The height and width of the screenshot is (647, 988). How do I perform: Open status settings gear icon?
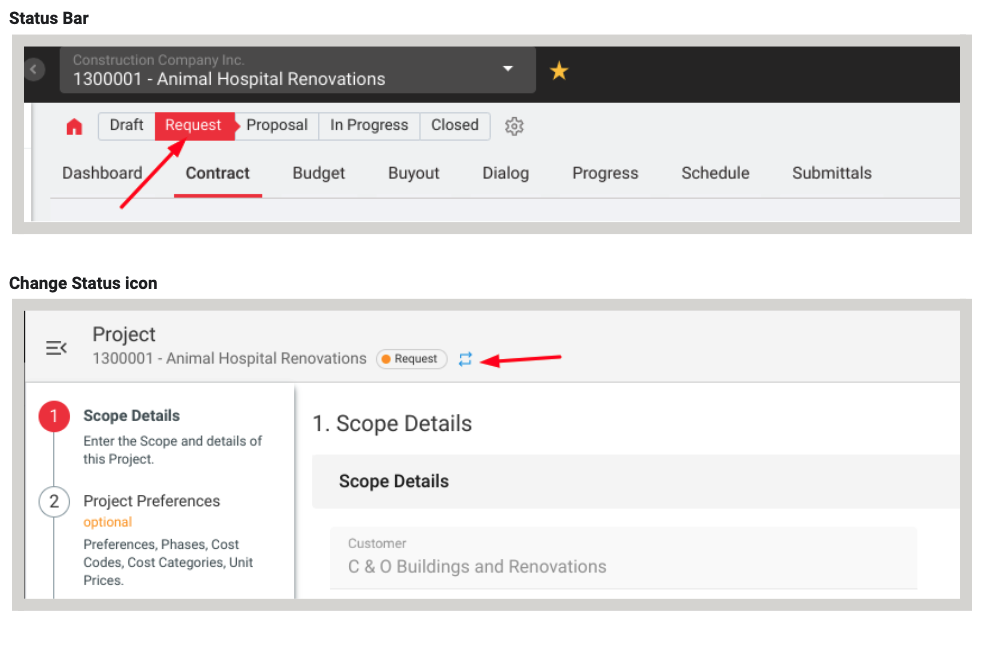514,126
